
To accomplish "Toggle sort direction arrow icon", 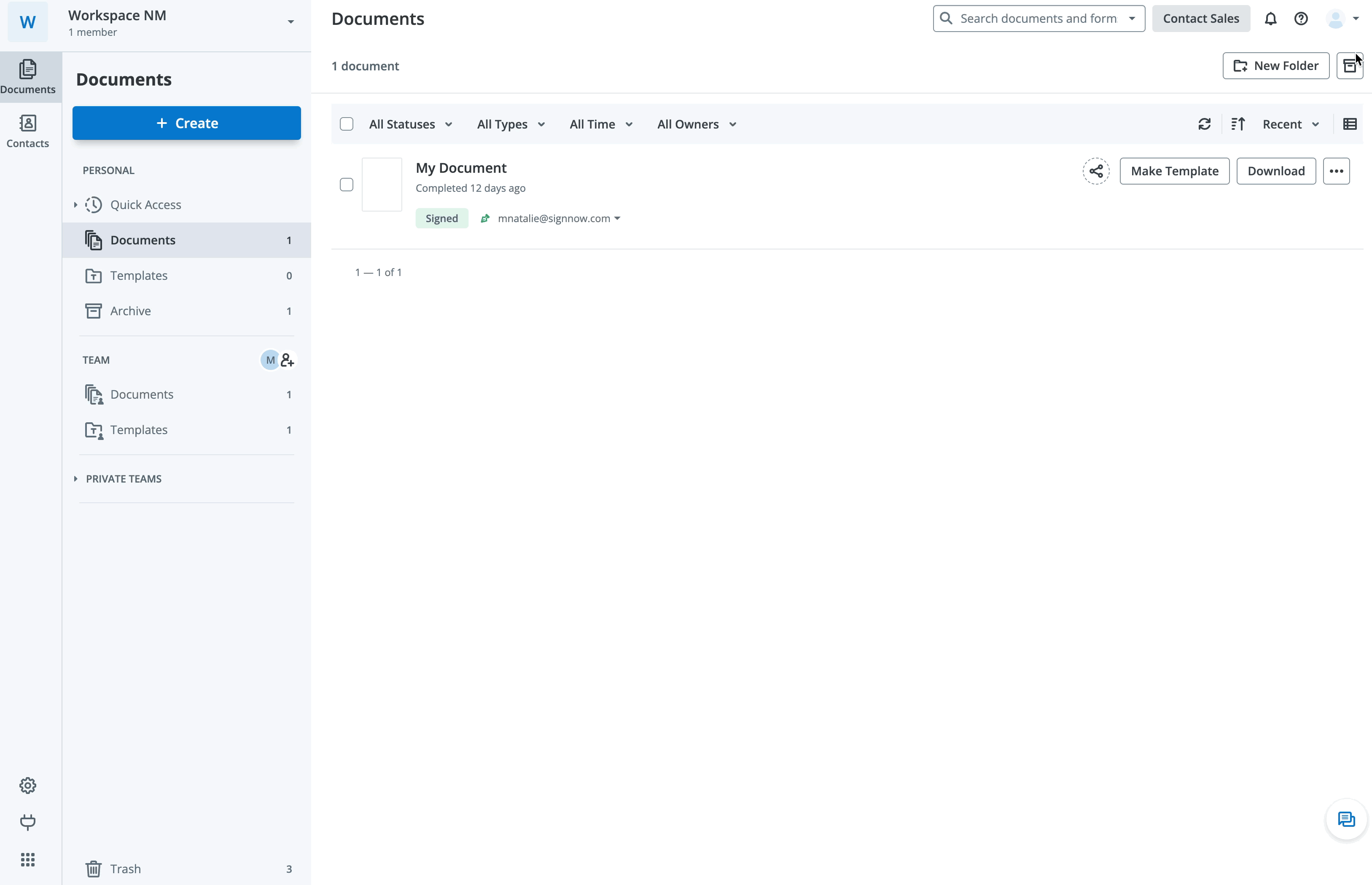I will tap(1238, 124).
